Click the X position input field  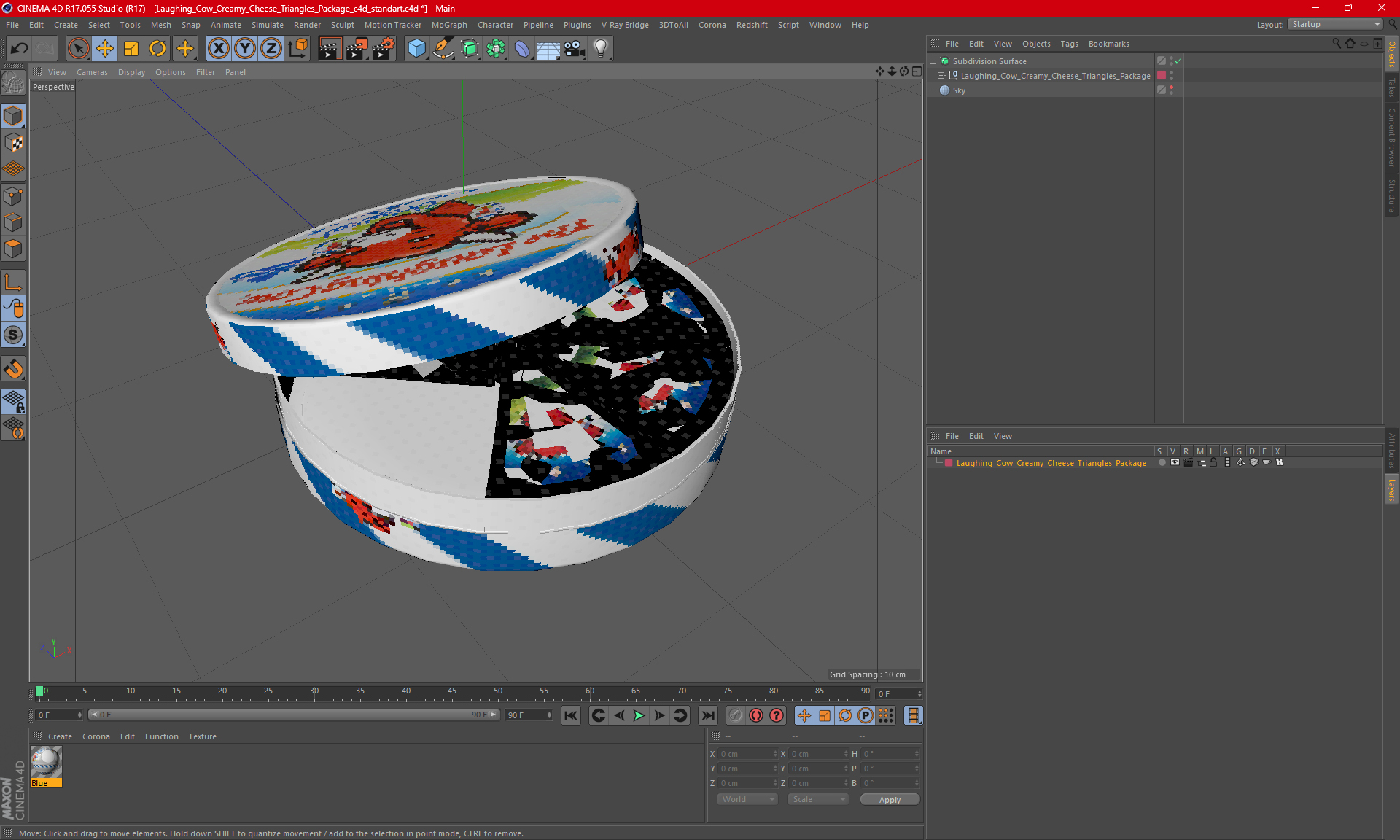tap(749, 754)
